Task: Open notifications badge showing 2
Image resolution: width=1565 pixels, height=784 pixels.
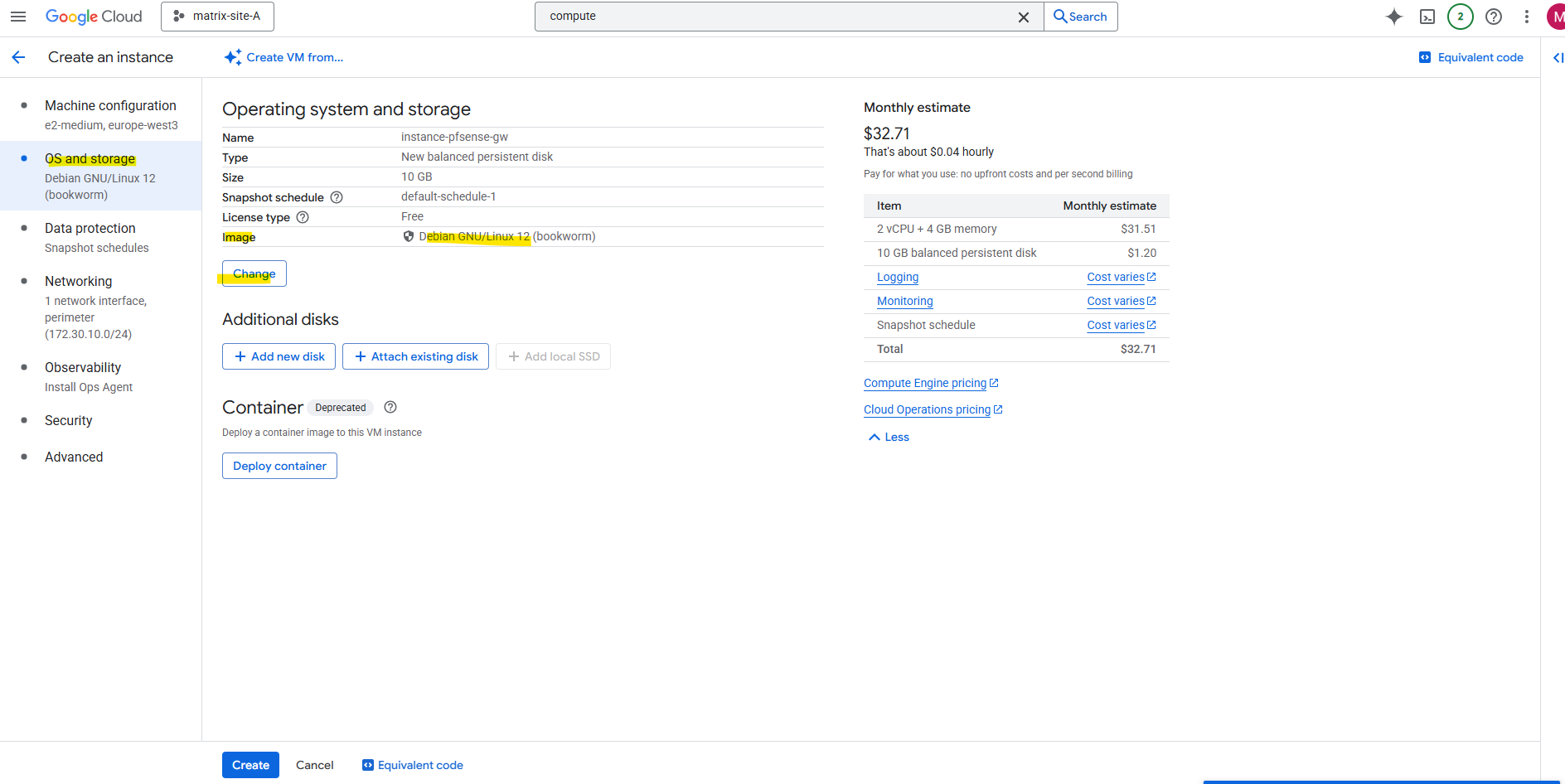Action: 1461,17
